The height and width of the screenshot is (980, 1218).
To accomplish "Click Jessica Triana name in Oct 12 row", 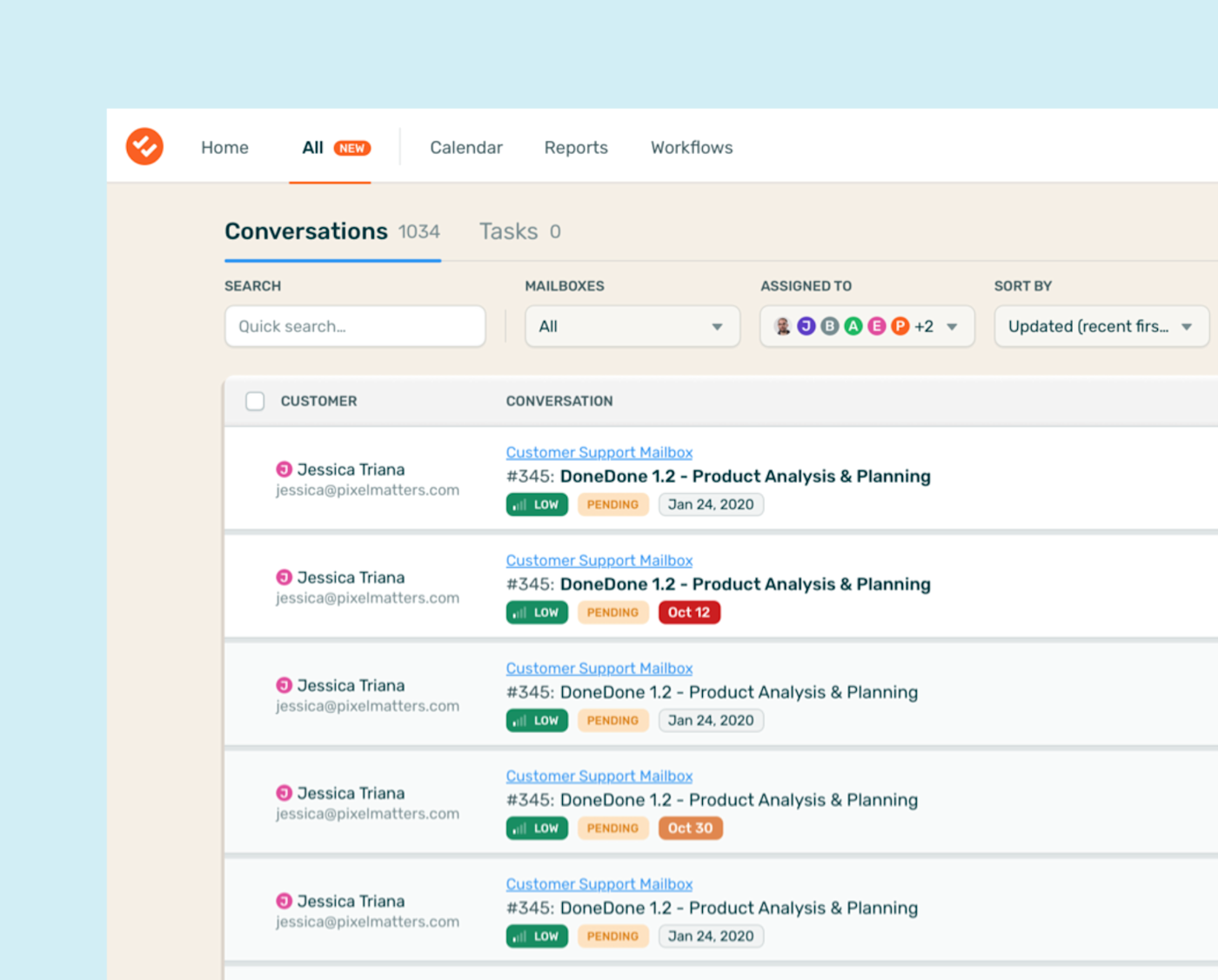I will (x=351, y=577).
